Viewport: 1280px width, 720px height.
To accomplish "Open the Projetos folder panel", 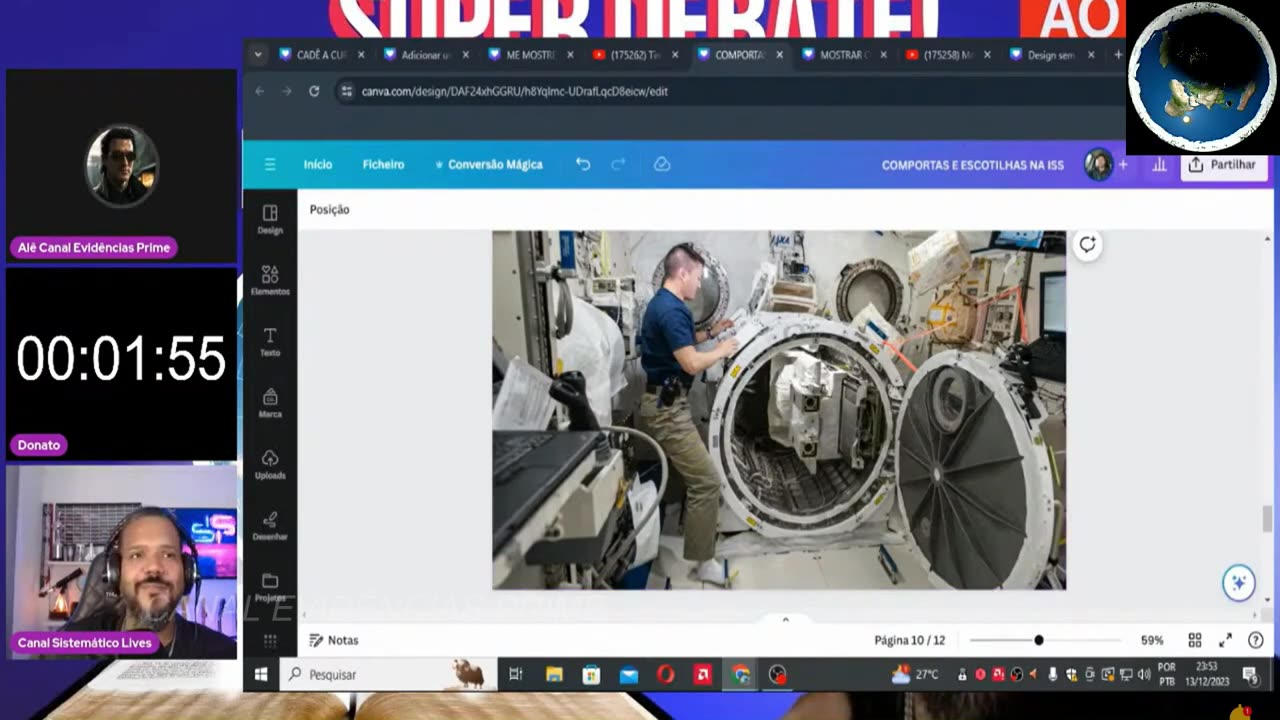I will coord(270,586).
